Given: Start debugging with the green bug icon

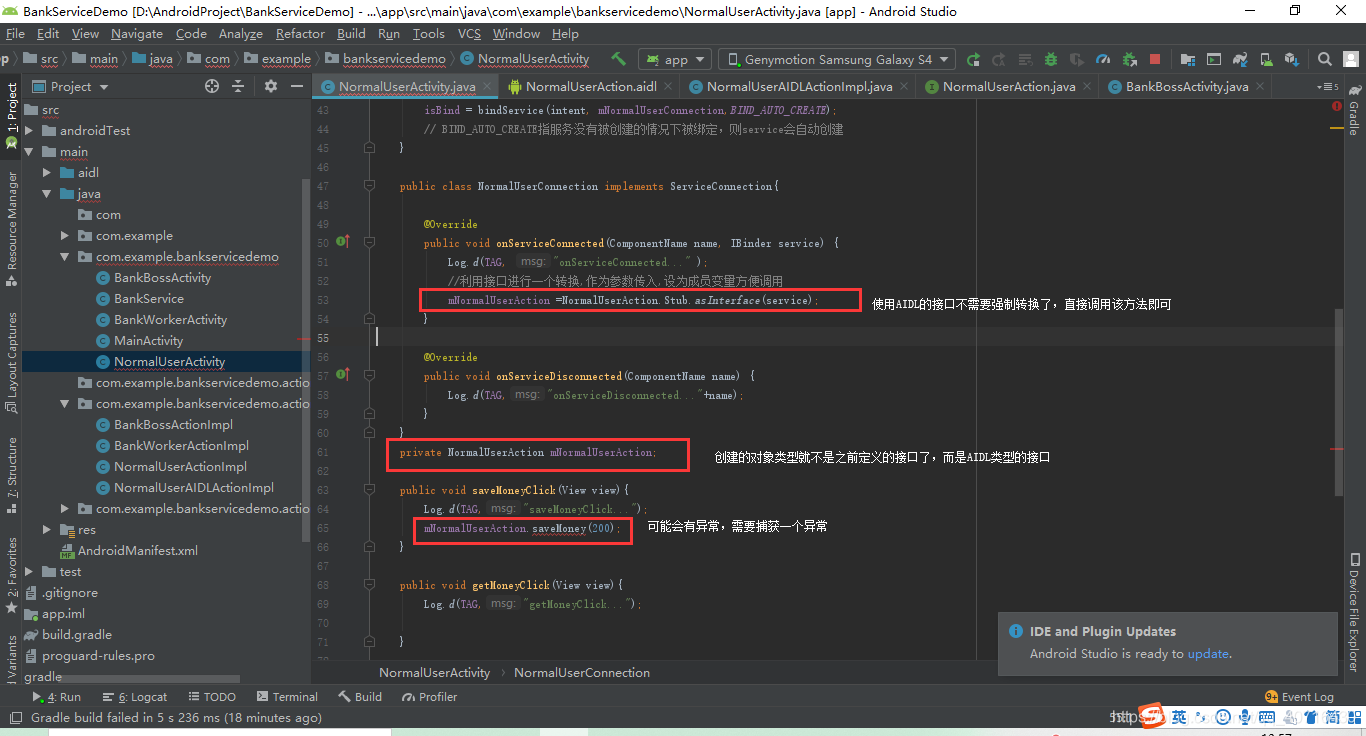Looking at the screenshot, I should (x=1050, y=59).
